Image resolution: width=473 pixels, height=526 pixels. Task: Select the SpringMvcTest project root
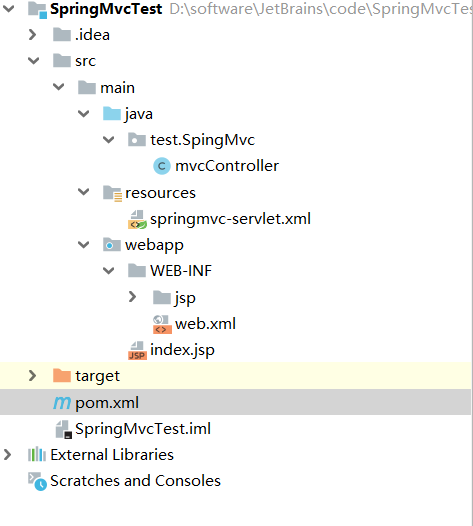(106, 9)
